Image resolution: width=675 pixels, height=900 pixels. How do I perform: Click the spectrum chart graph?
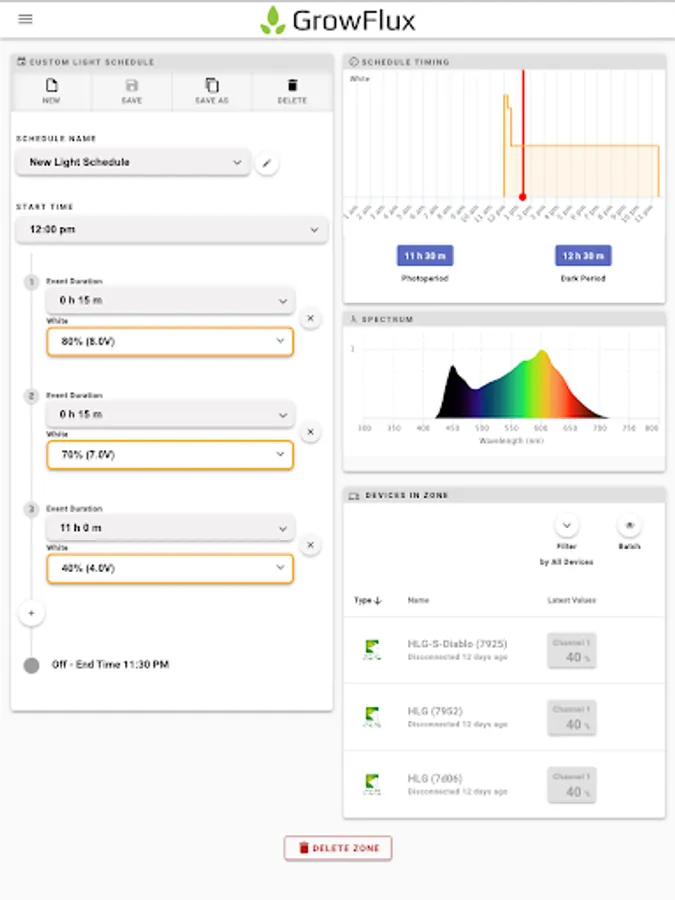click(x=511, y=385)
